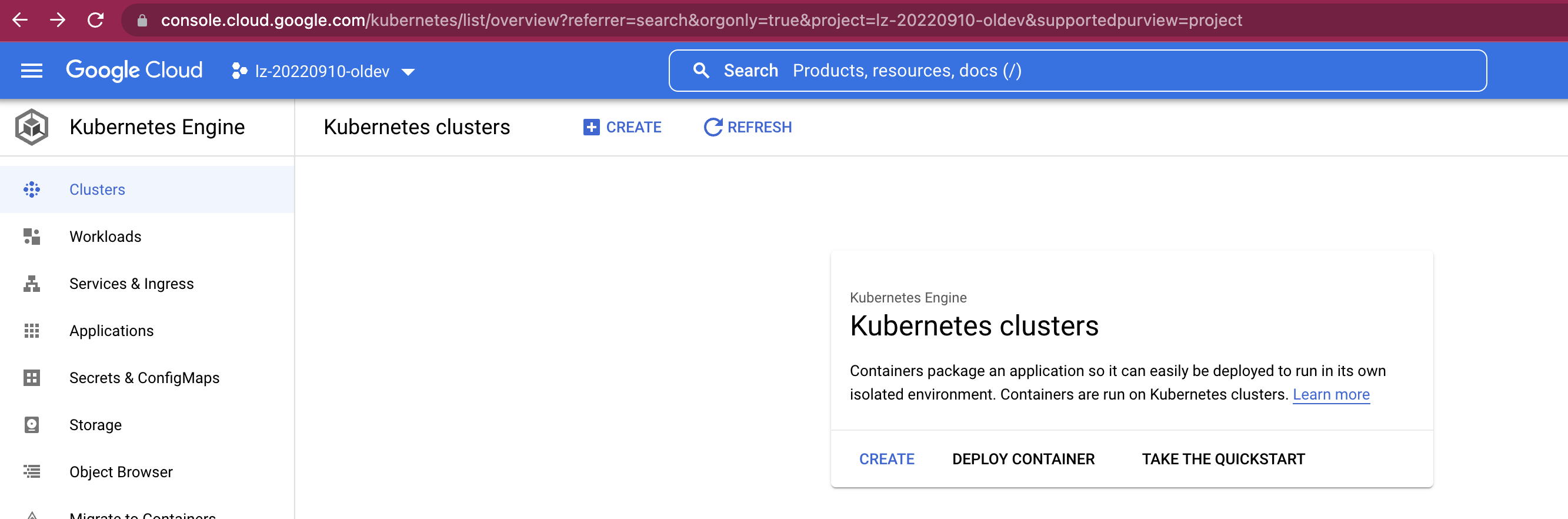Screen dimensions: 1568x519
Task: Click the CREATE button in the header
Action: click(622, 127)
